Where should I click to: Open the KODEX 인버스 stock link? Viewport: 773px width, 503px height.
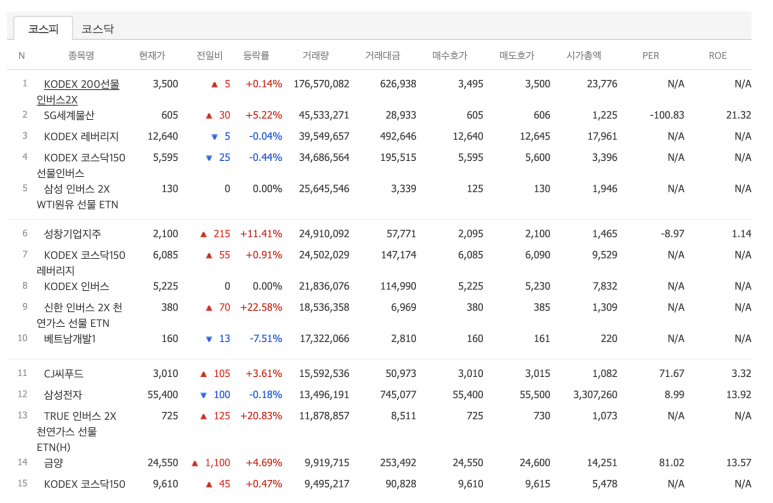[x=76, y=286]
